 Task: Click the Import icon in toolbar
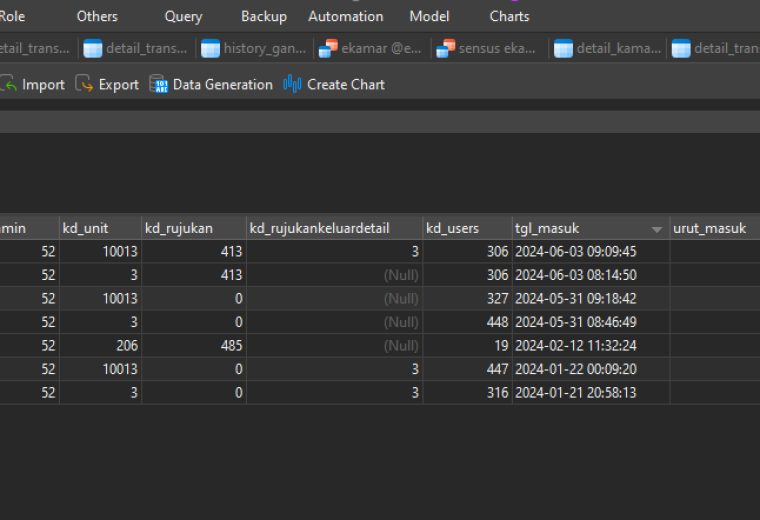(x=9, y=84)
